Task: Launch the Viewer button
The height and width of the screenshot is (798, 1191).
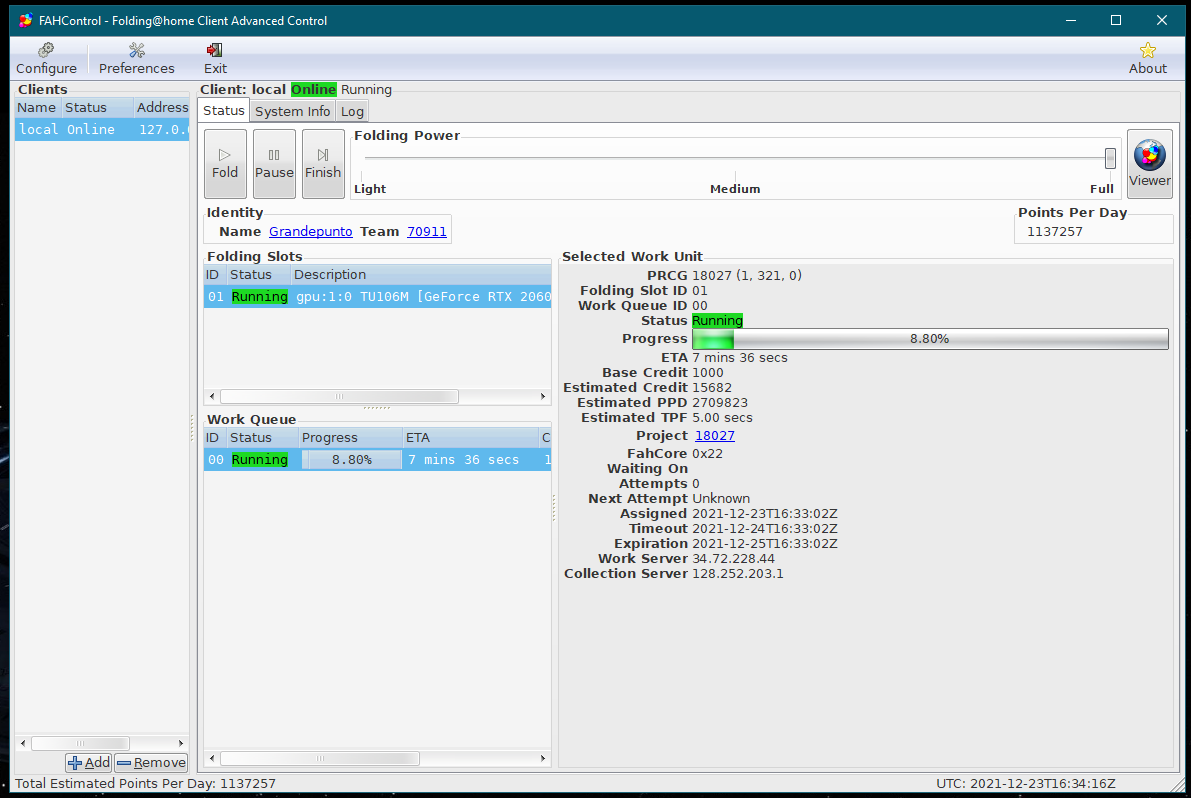Action: [x=1149, y=163]
